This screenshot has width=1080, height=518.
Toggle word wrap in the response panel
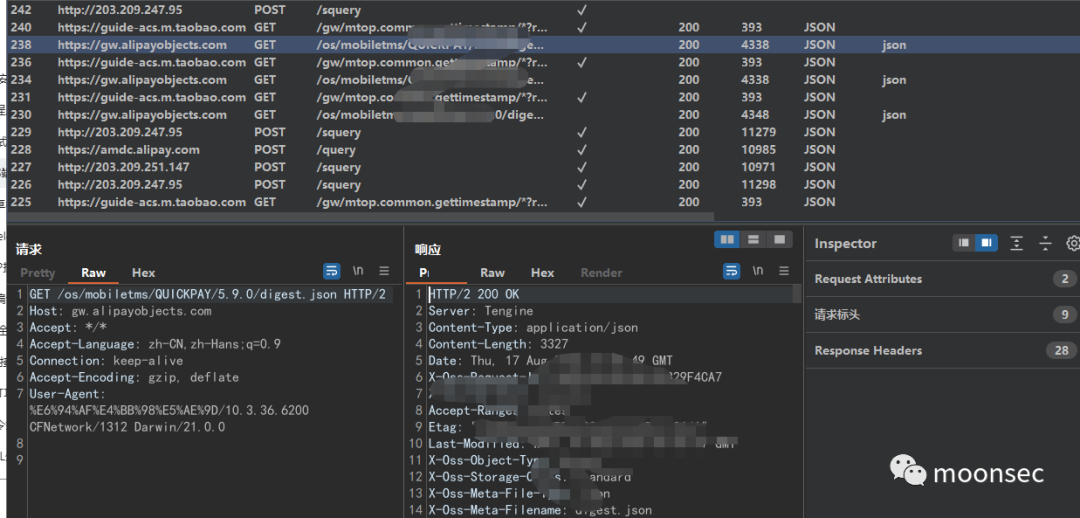click(x=731, y=271)
